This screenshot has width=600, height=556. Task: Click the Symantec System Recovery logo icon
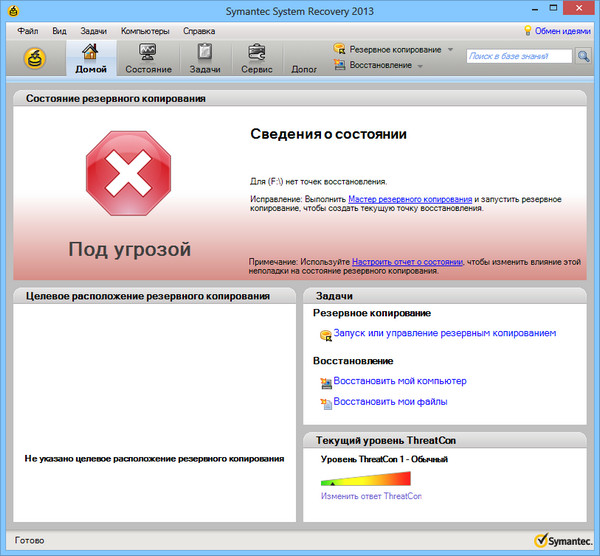[35, 58]
